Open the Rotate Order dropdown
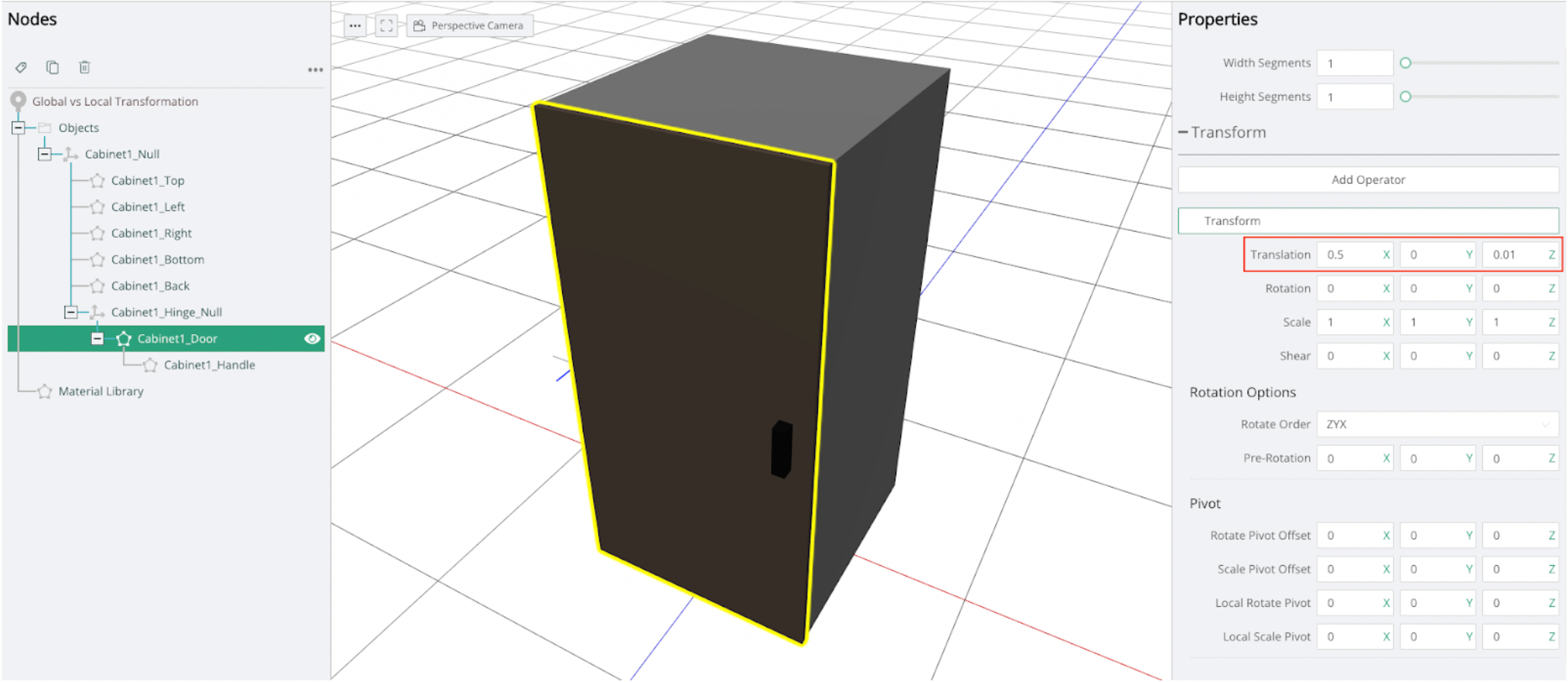 [x=1437, y=425]
